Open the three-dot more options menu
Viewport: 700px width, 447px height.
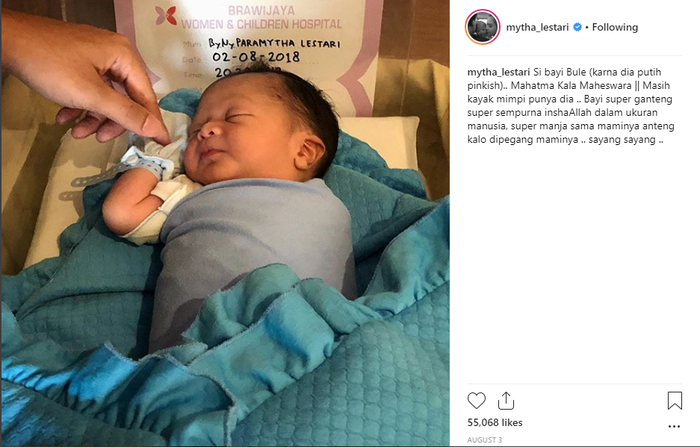click(x=674, y=426)
